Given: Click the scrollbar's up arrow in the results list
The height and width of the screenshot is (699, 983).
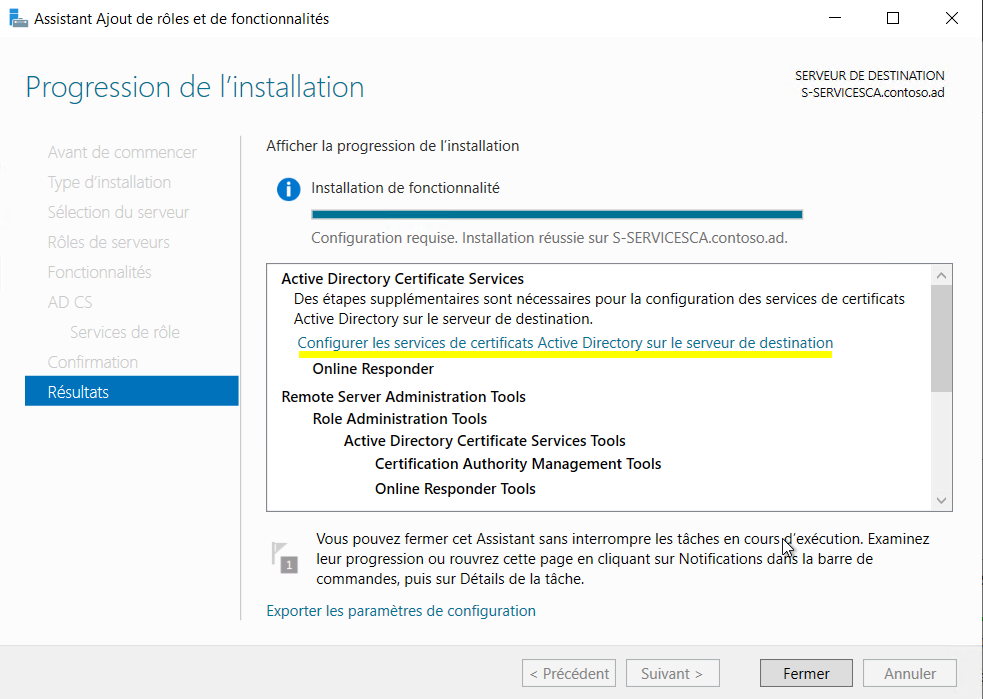Looking at the screenshot, I should click(x=941, y=274).
